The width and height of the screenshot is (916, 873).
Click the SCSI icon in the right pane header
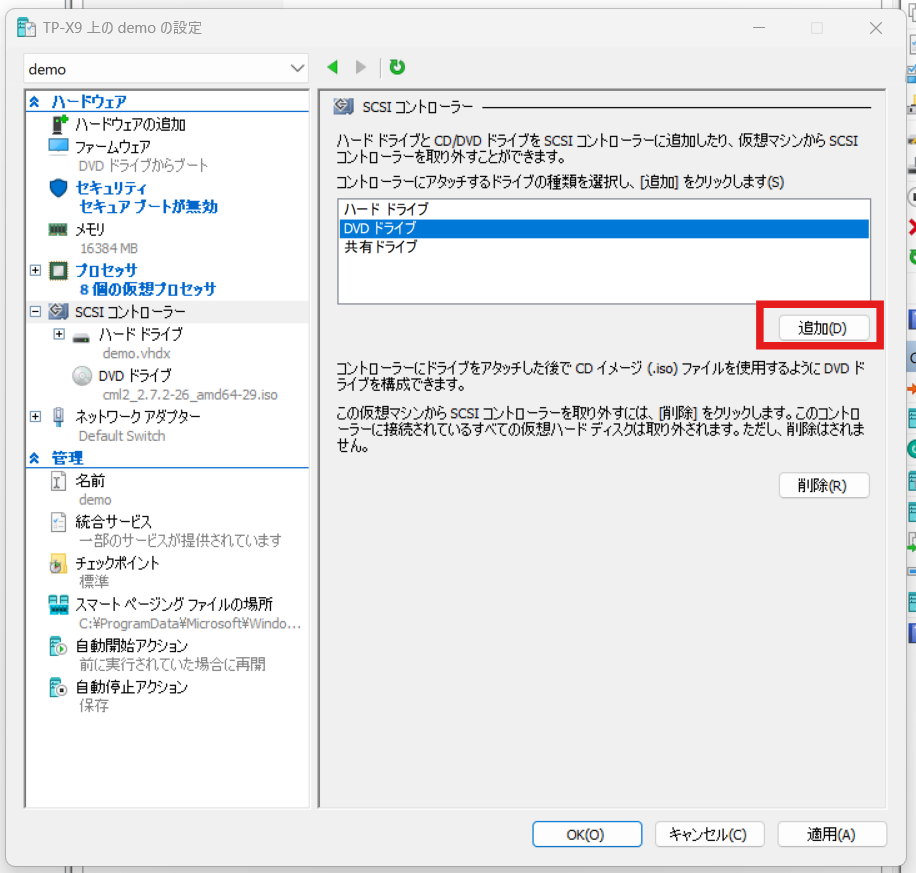pos(344,107)
